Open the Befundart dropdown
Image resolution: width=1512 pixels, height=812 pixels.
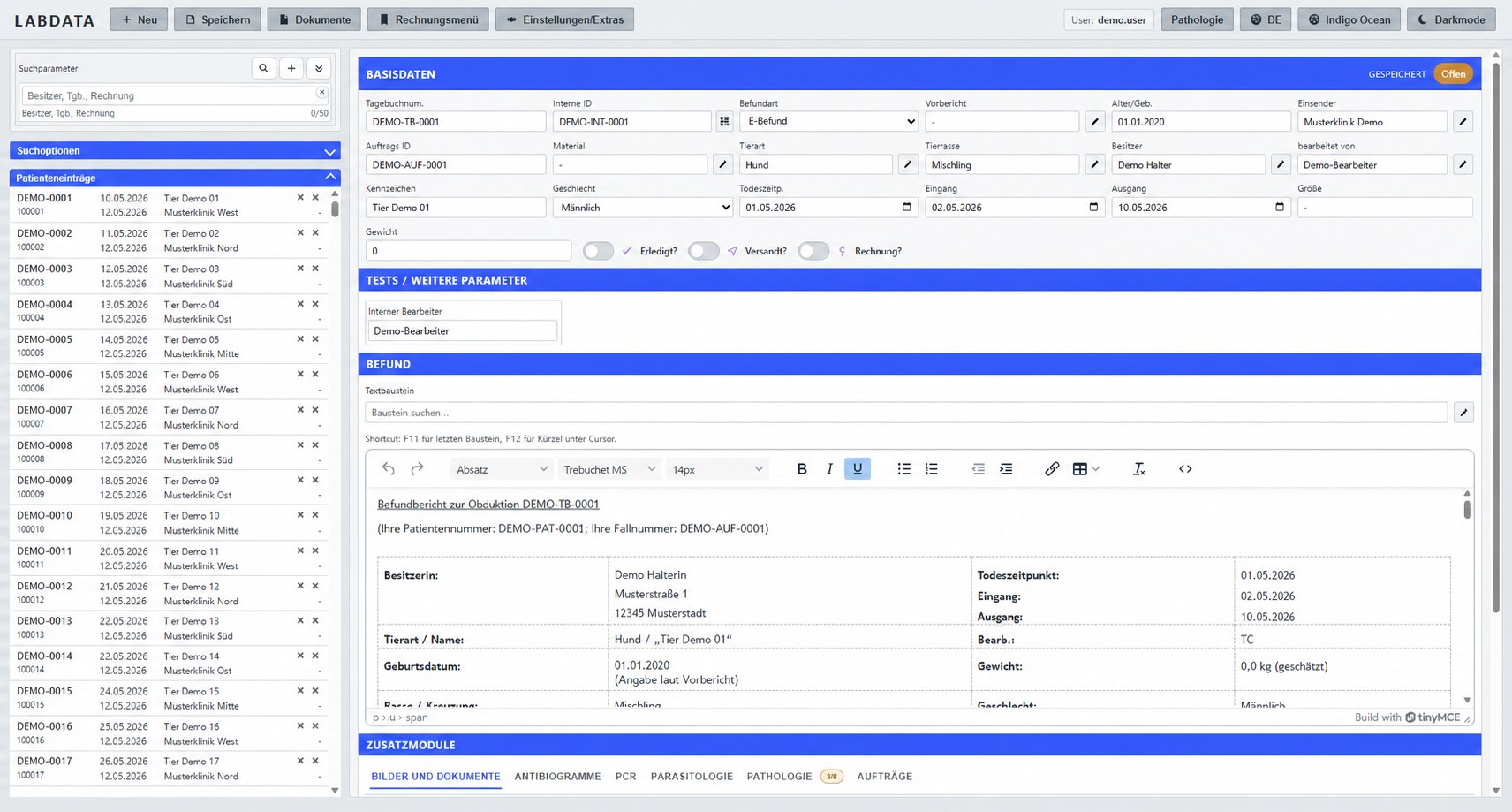coord(830,121)
